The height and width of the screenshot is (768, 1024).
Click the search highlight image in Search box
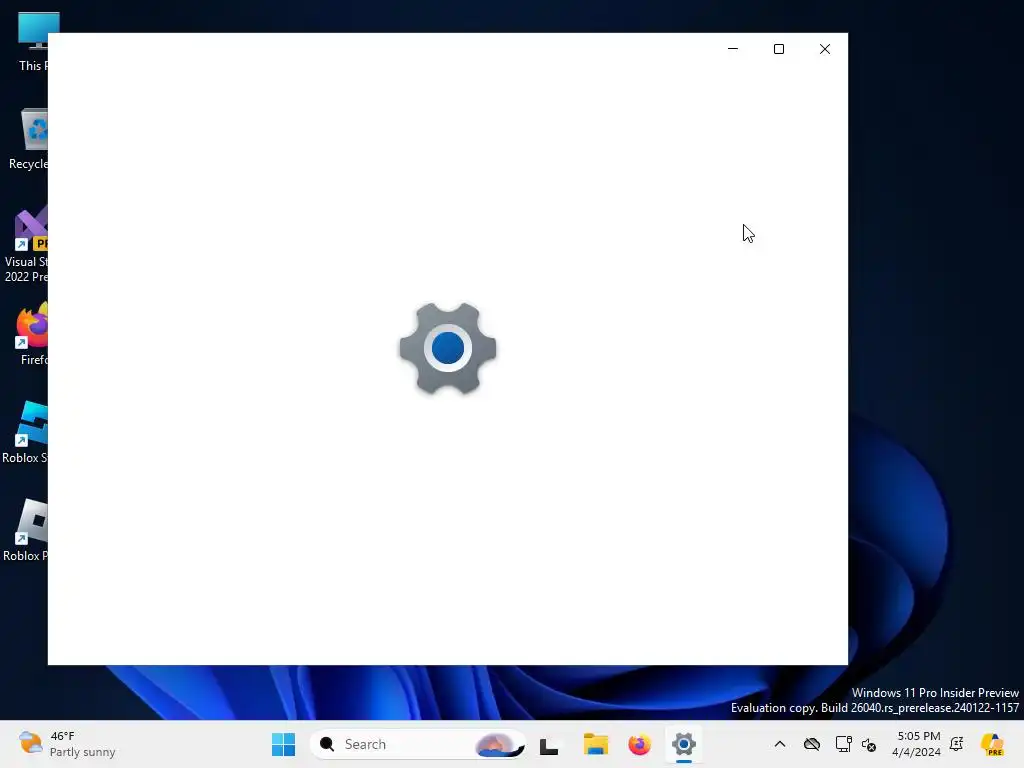click(500, 744)
